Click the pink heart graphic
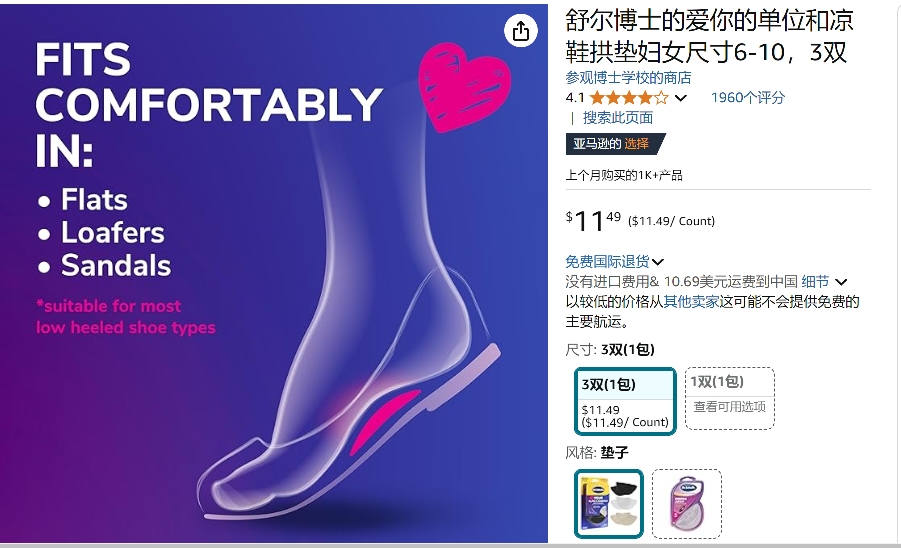The height and width of the screenshot is (548, 901). click(x=464, y=86)
